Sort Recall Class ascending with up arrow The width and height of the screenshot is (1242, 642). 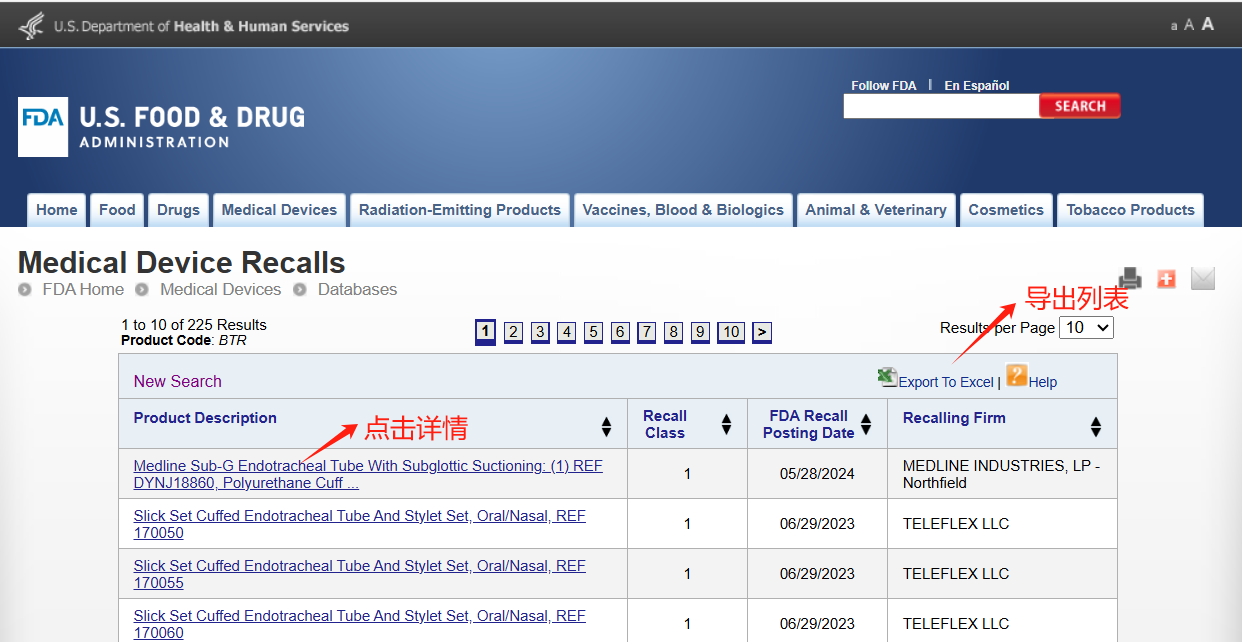click(726, 420)
